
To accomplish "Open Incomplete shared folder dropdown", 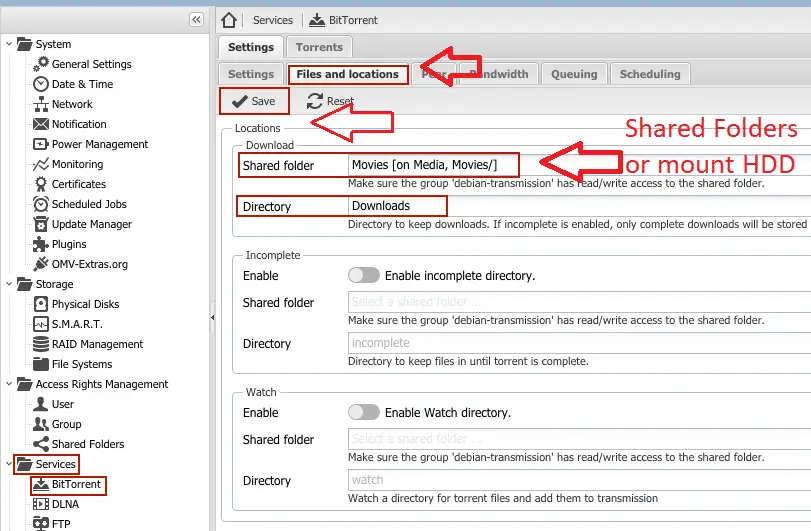I will click(x=579, y=301).
